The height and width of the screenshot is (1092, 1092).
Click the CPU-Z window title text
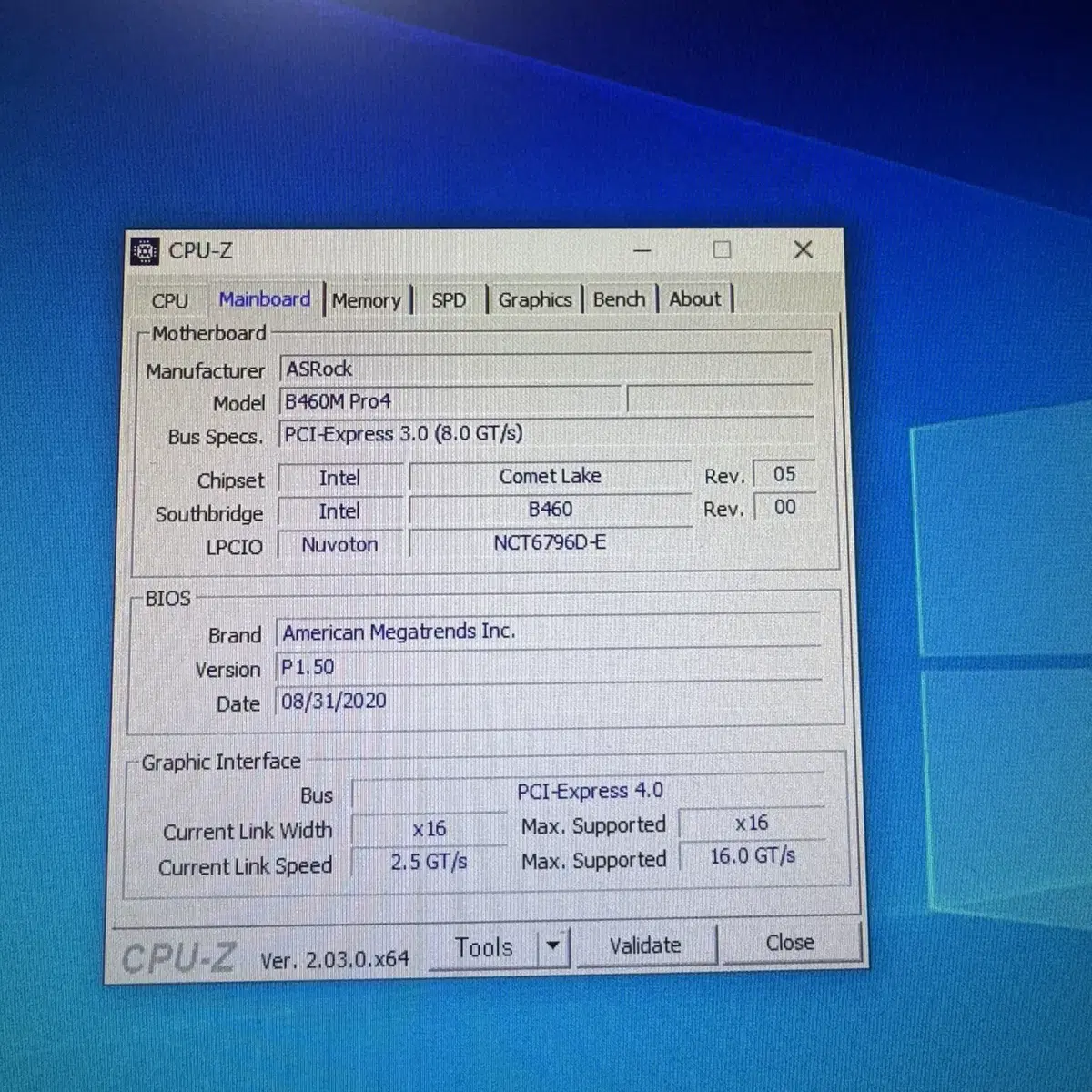(200, 250)
